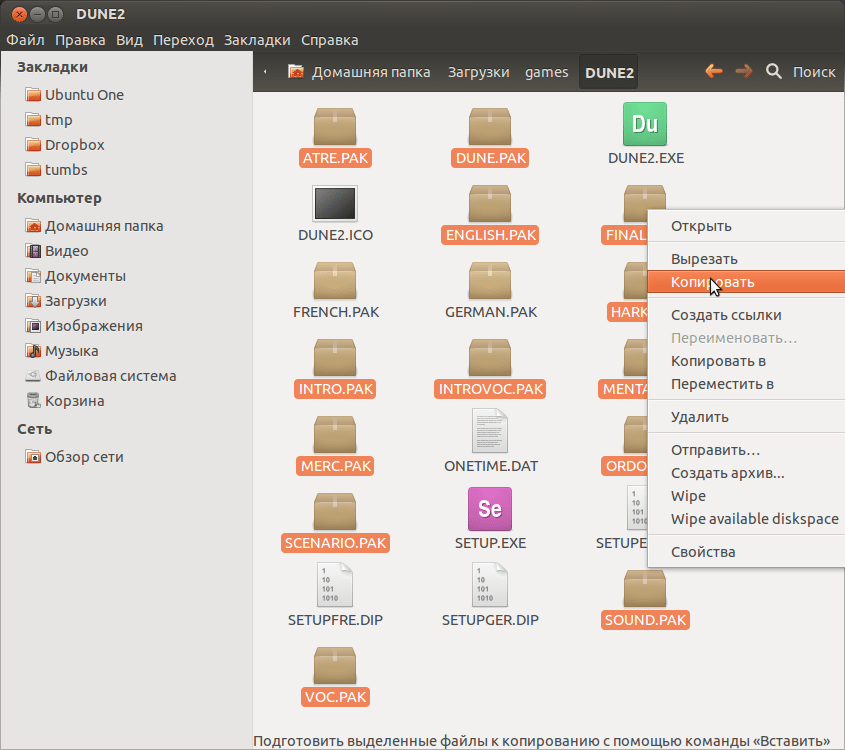Select the INTRO.PAK package icon
This screenshot has width=845, height=750.
click(335, 358)
